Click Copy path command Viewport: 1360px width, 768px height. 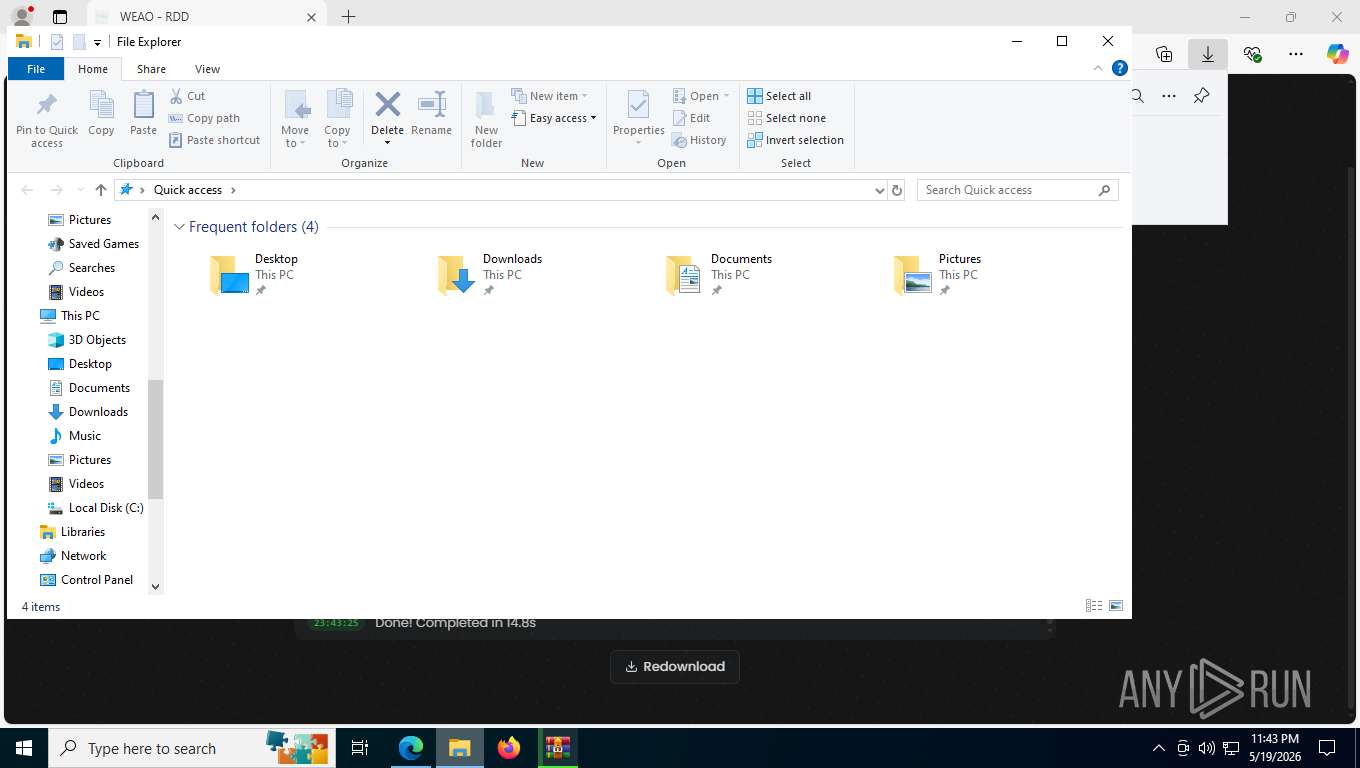[205, 118]
